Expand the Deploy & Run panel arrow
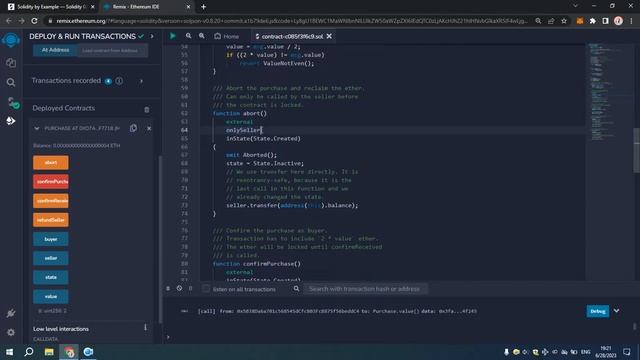This screenshot has width=640, height=360. 152,36
